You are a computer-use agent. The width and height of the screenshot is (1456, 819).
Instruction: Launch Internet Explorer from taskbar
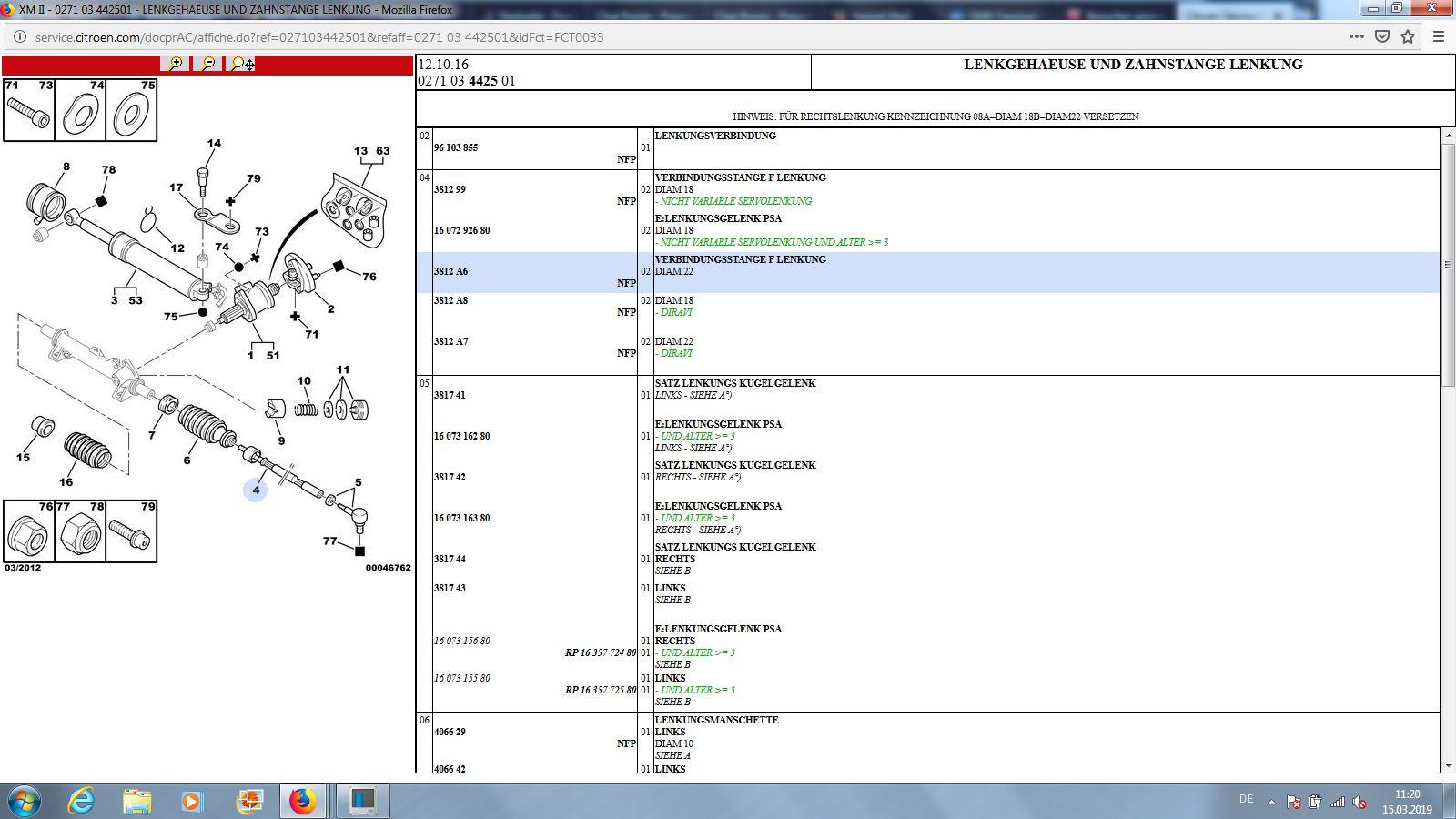(82, 801)
